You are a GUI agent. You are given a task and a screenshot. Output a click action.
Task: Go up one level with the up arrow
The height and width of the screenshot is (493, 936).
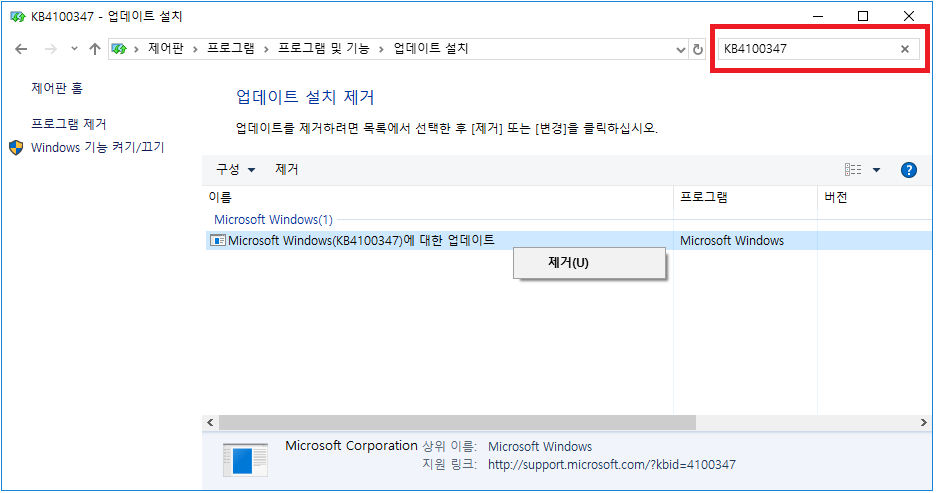tap(94, 49)
